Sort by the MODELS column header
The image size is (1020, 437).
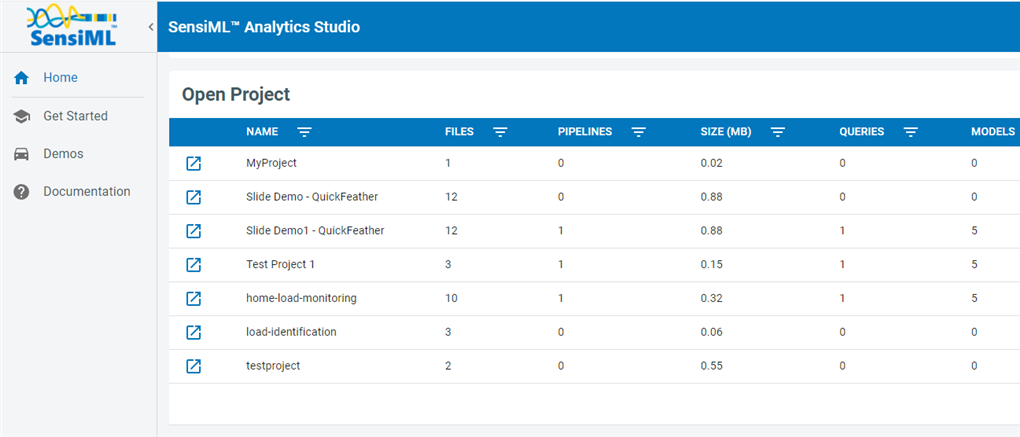993,132
